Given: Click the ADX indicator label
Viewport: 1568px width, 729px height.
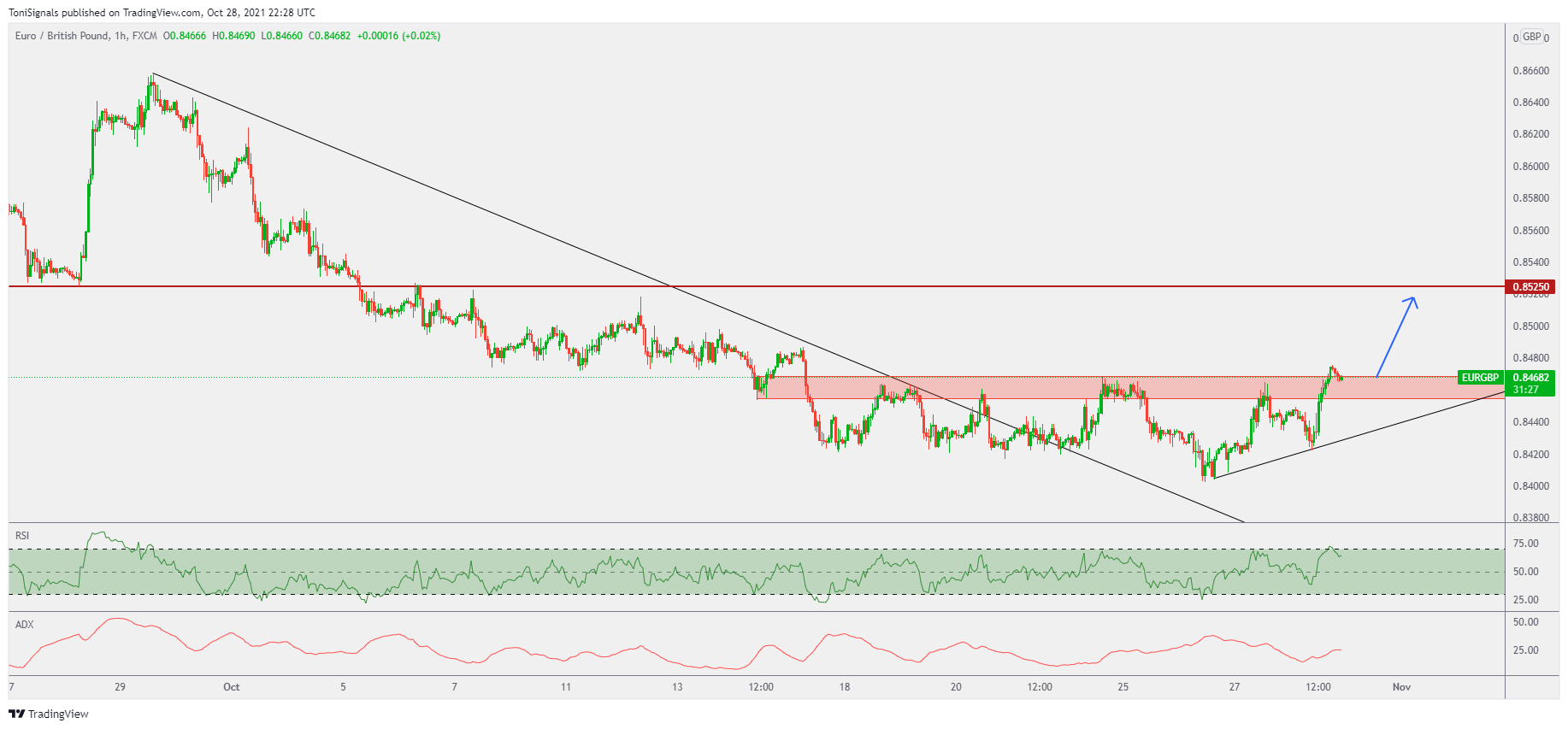Looking at the screenshot, I should (25, 625).
